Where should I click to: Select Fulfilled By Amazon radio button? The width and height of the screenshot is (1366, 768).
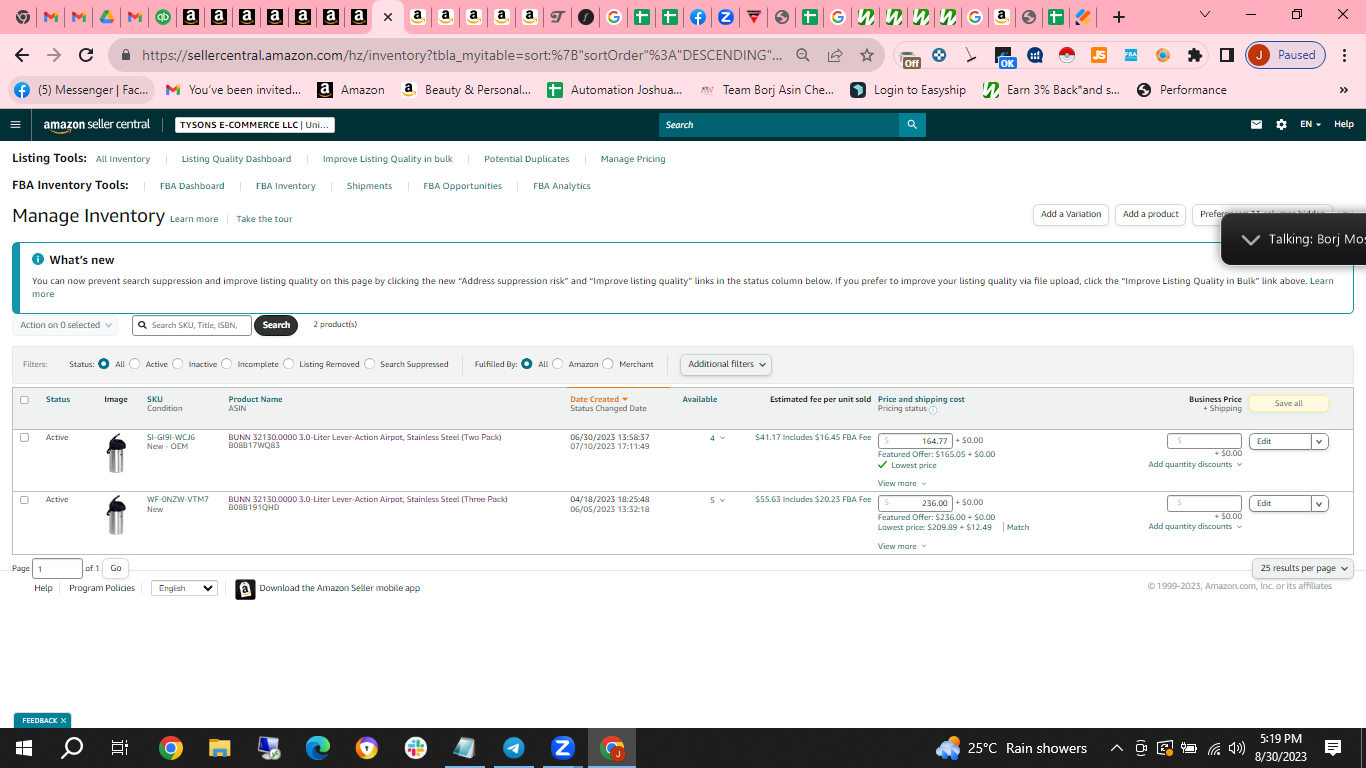tap(558, 364)
